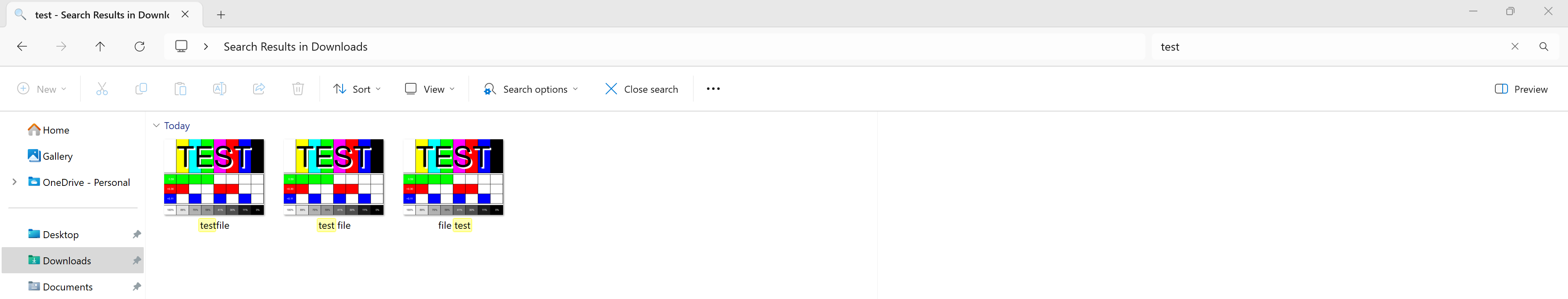Close the search with Close search
This screenshot has height=299, width=1568.
pyautogui.click(x=641, y=89)
